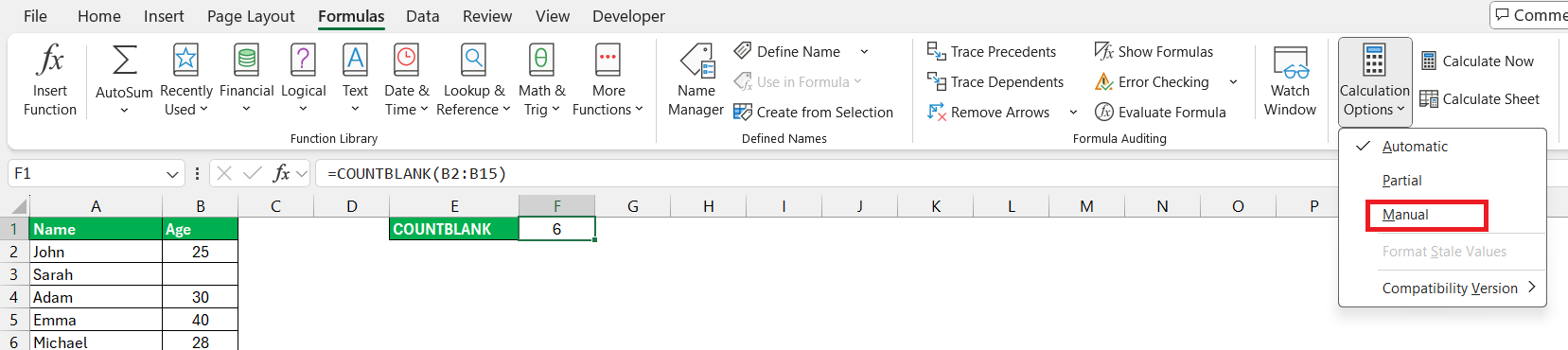
Task: Open Recently Used functions list
Action: [185, 80]
